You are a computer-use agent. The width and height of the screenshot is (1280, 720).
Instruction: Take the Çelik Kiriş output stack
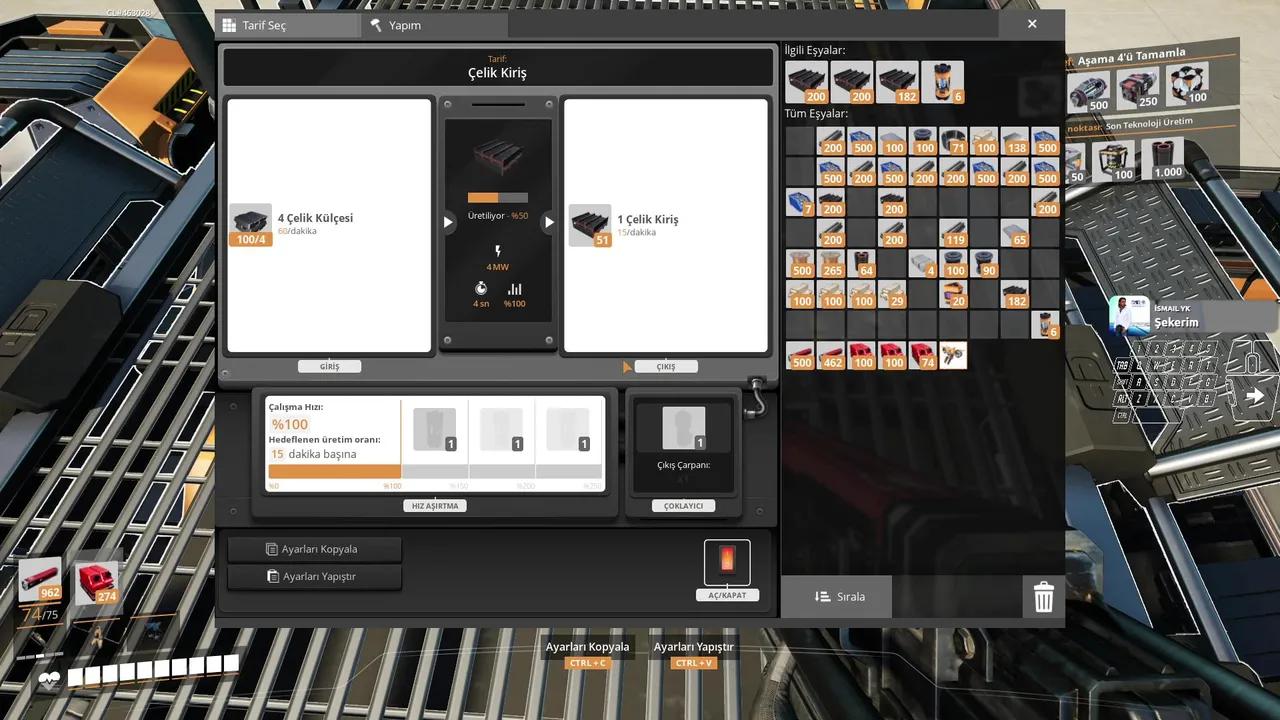pos(590,225)
